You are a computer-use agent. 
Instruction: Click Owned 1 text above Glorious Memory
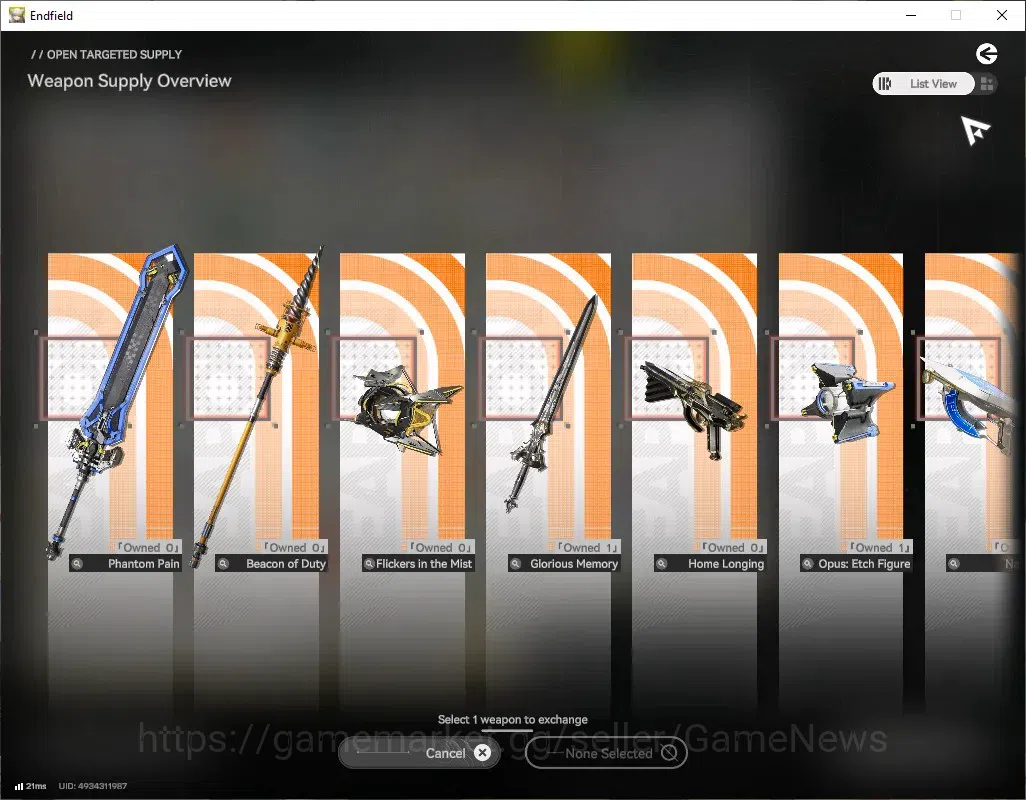[588, 548]
